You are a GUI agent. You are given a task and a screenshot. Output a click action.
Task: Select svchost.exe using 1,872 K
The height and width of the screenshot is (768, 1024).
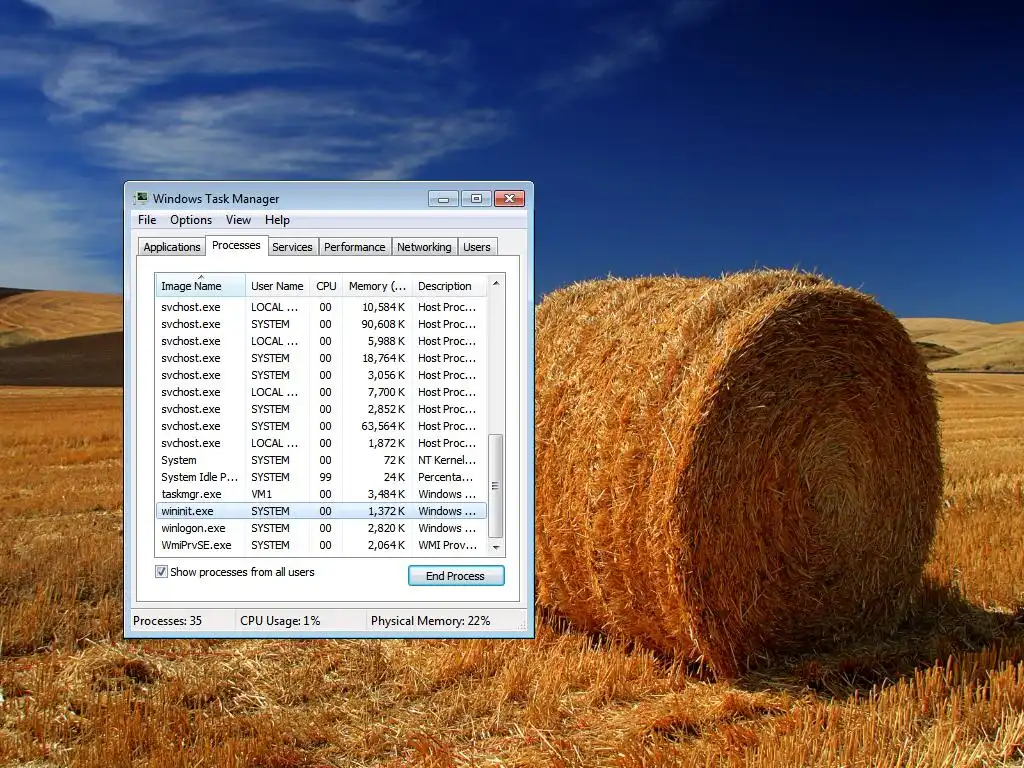click(321, 443)
